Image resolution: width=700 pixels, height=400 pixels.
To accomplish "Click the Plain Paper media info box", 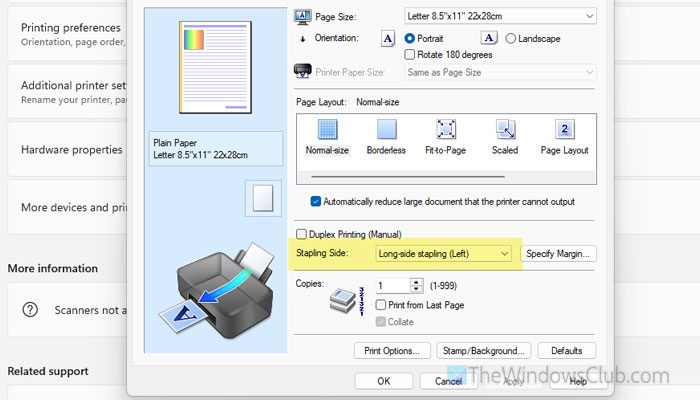I will 216,149.
